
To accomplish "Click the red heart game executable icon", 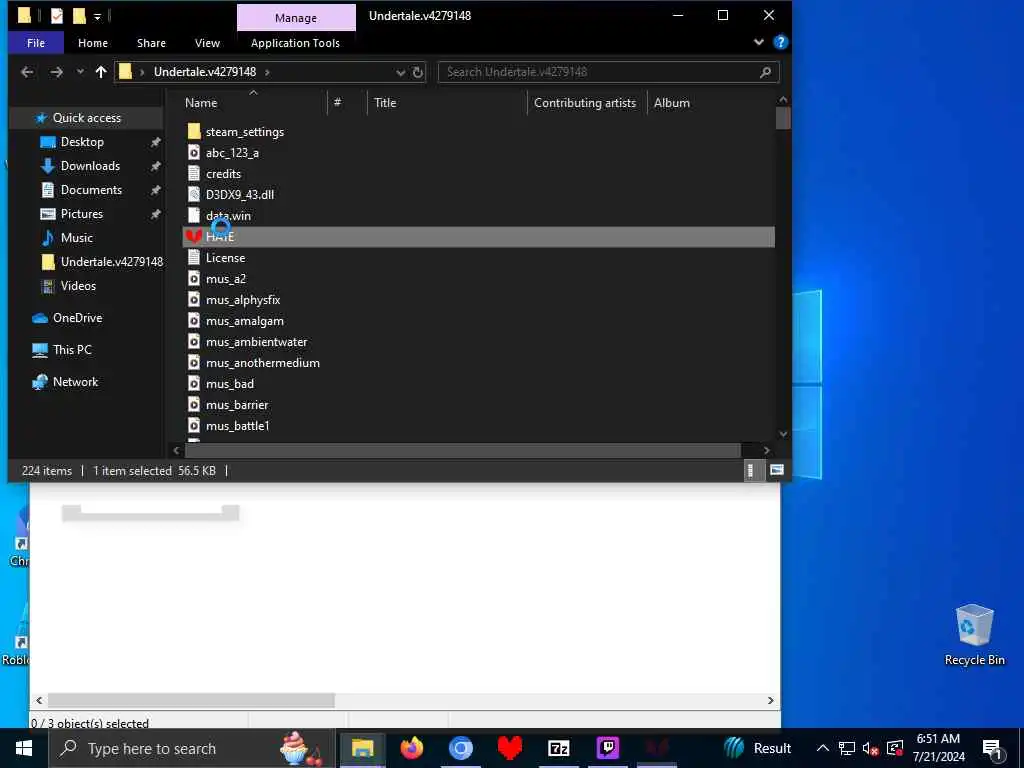I will (193, 236).
